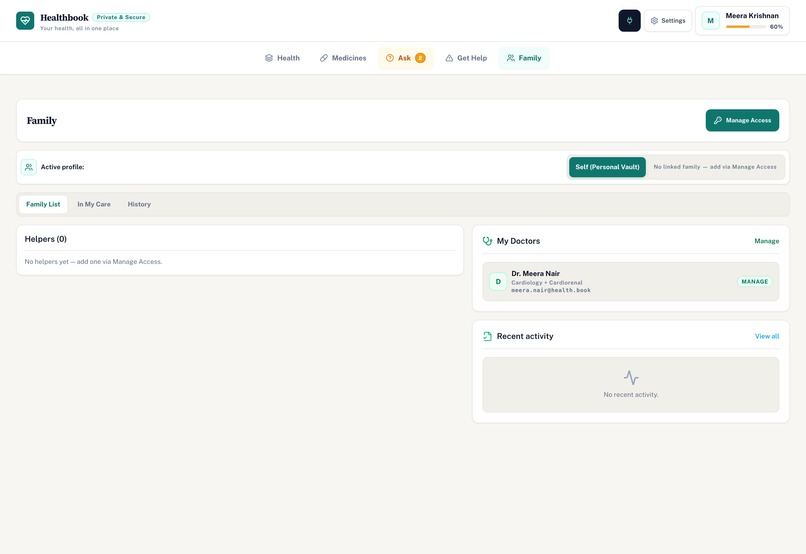806x554 pixels.
Task: Click the dark plug icon button
Action: [x=629, y=21]
